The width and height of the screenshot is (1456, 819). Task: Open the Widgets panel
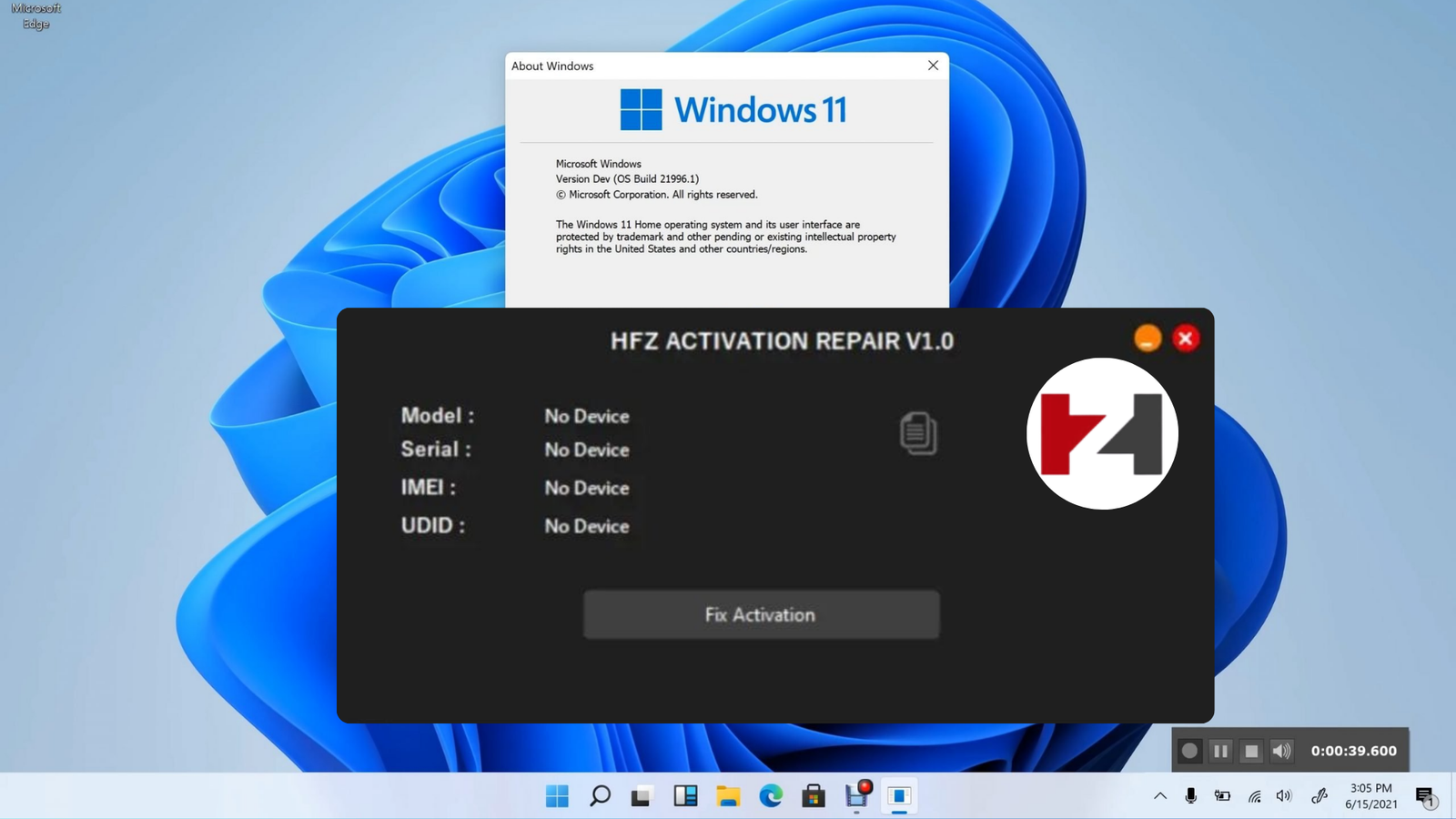click(x=684, y=796)
